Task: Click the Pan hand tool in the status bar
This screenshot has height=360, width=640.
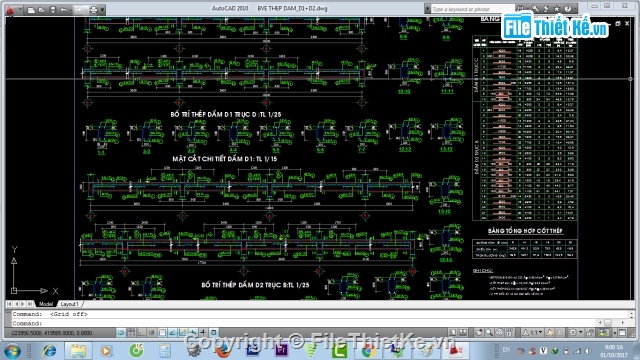Action: [478, 333]
